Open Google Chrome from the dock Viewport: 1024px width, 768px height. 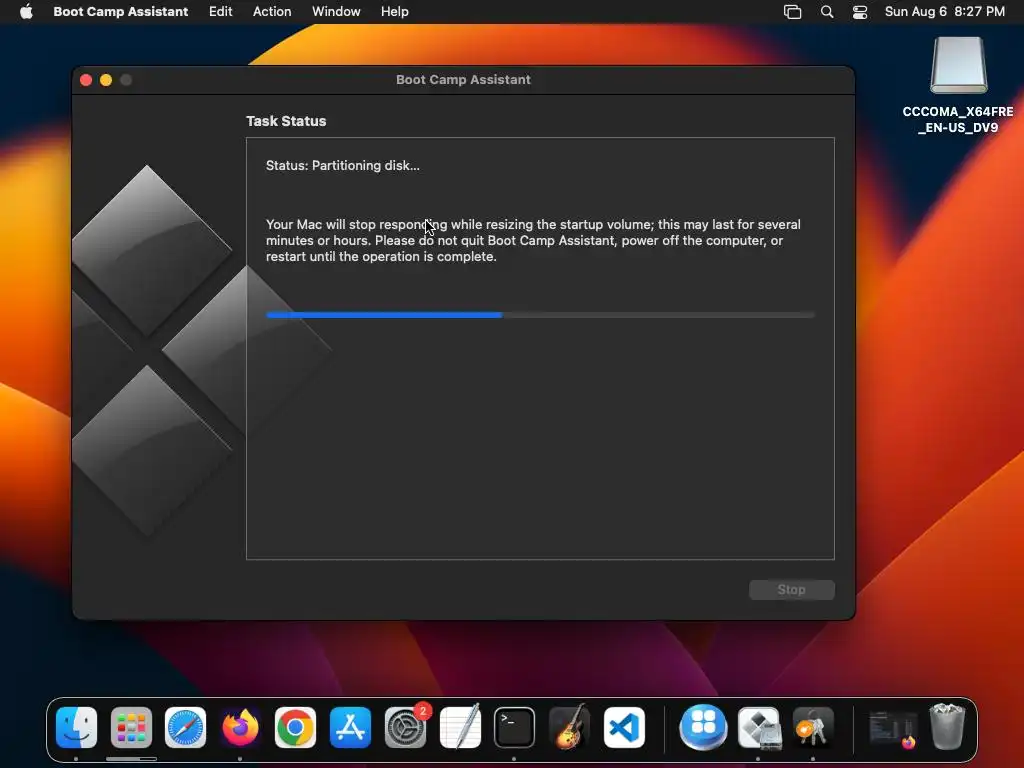(295, 728)
